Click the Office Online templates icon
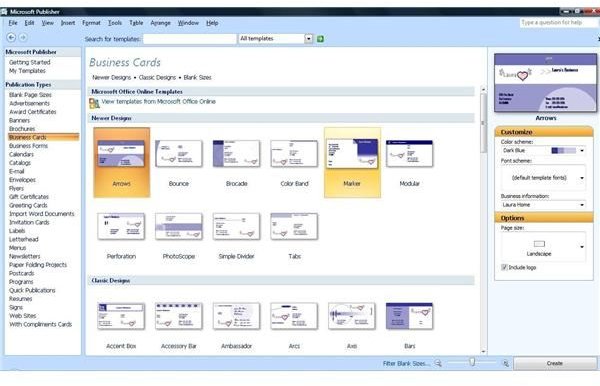Viewport: 600px width, 386px height. (x=94, y=103)
